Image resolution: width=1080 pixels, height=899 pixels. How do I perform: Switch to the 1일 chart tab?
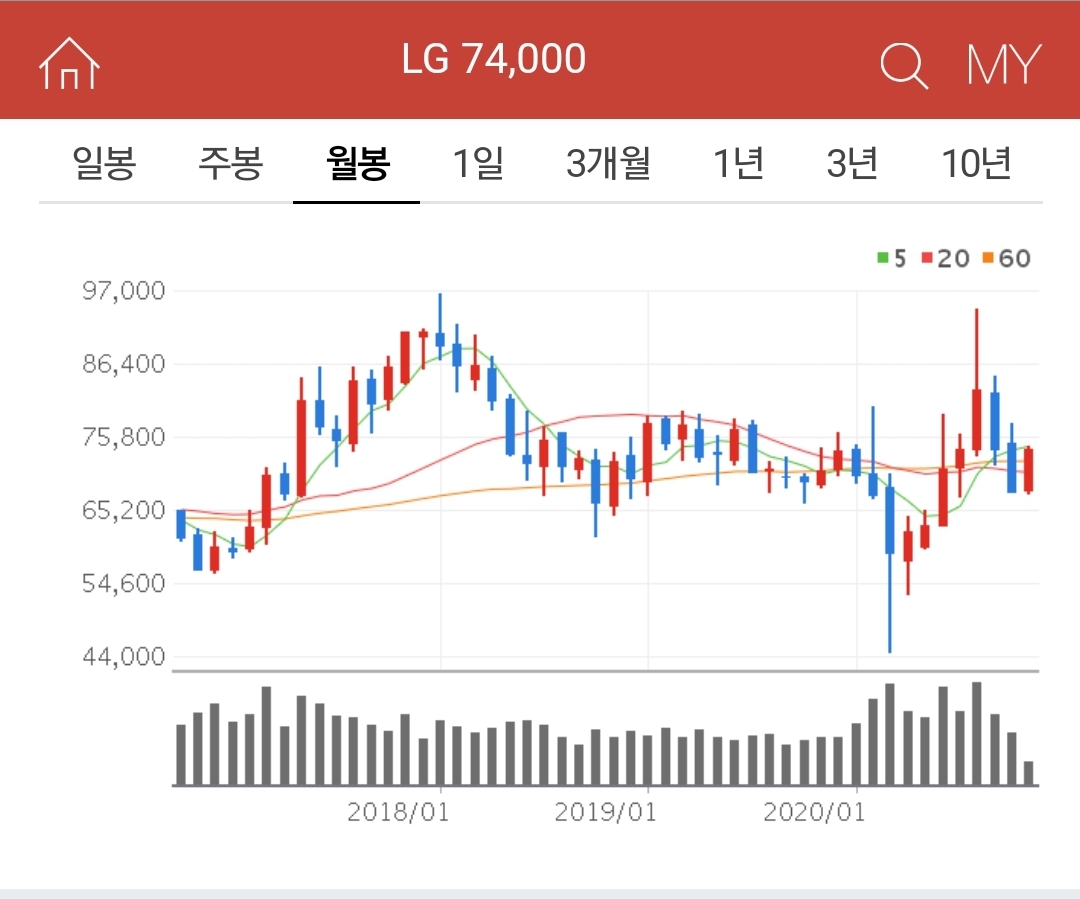[x=478, y=164]
